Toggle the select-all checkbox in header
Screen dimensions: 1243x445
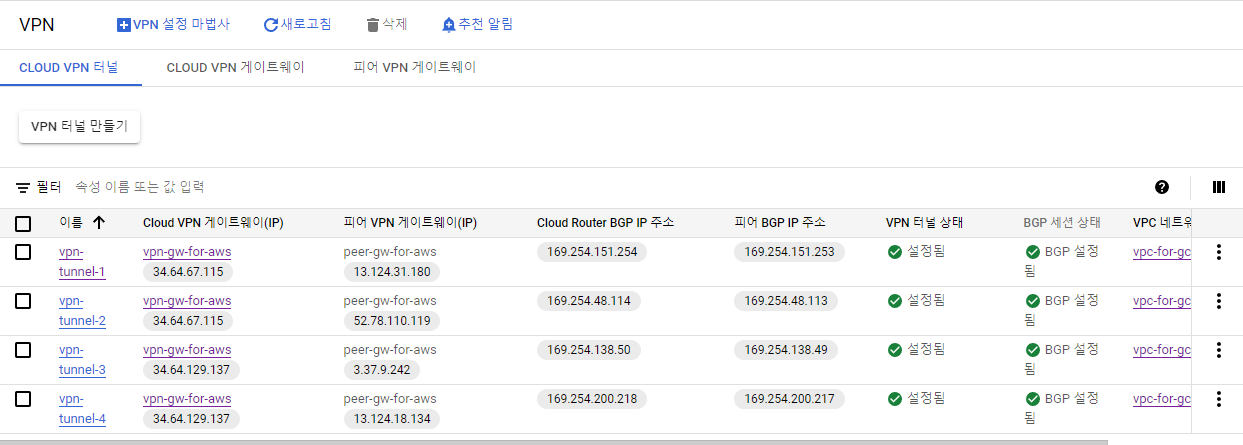[23, 223]
